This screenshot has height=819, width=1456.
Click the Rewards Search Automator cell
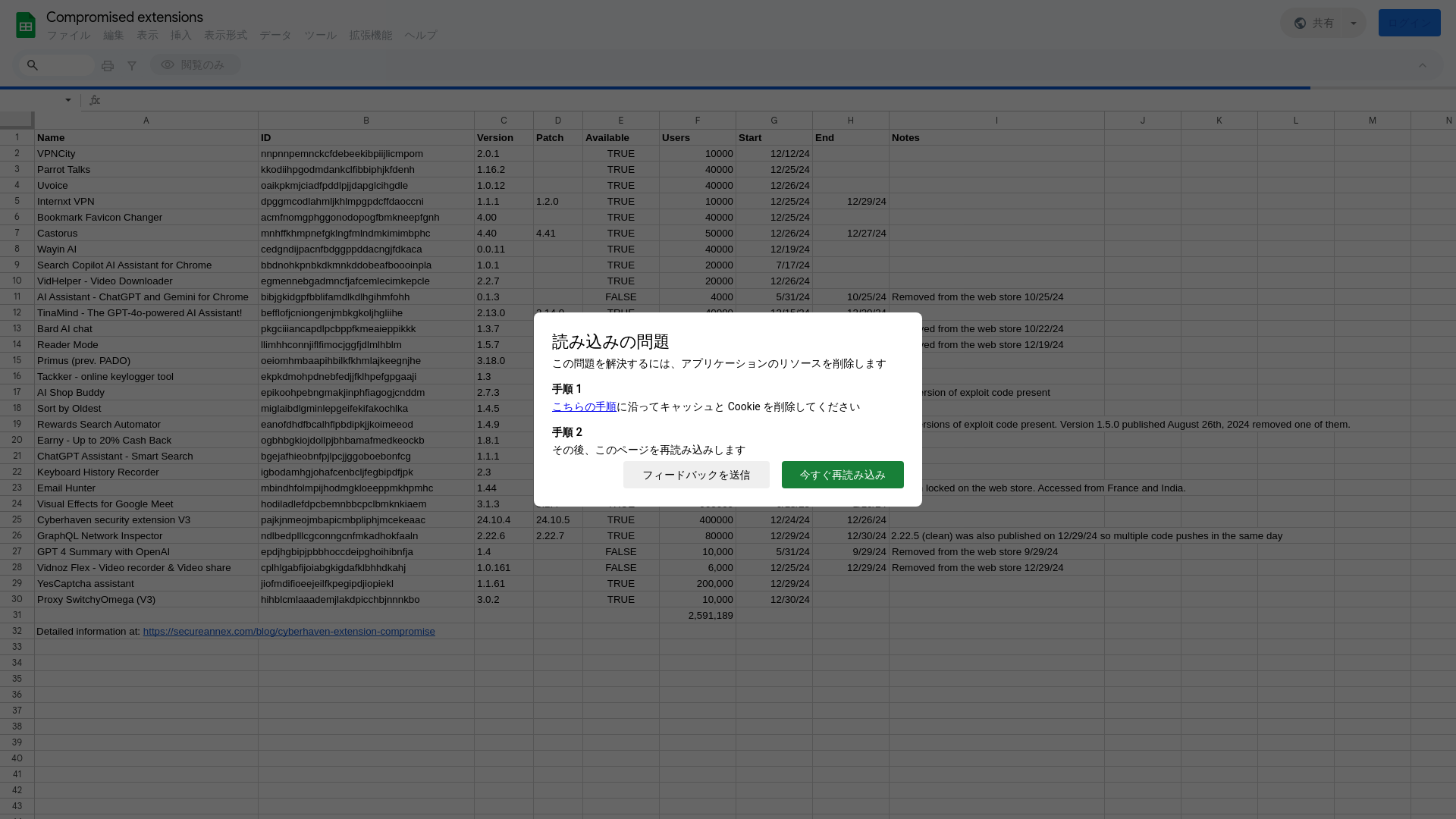pyautogui.click(x=146, y=425)
